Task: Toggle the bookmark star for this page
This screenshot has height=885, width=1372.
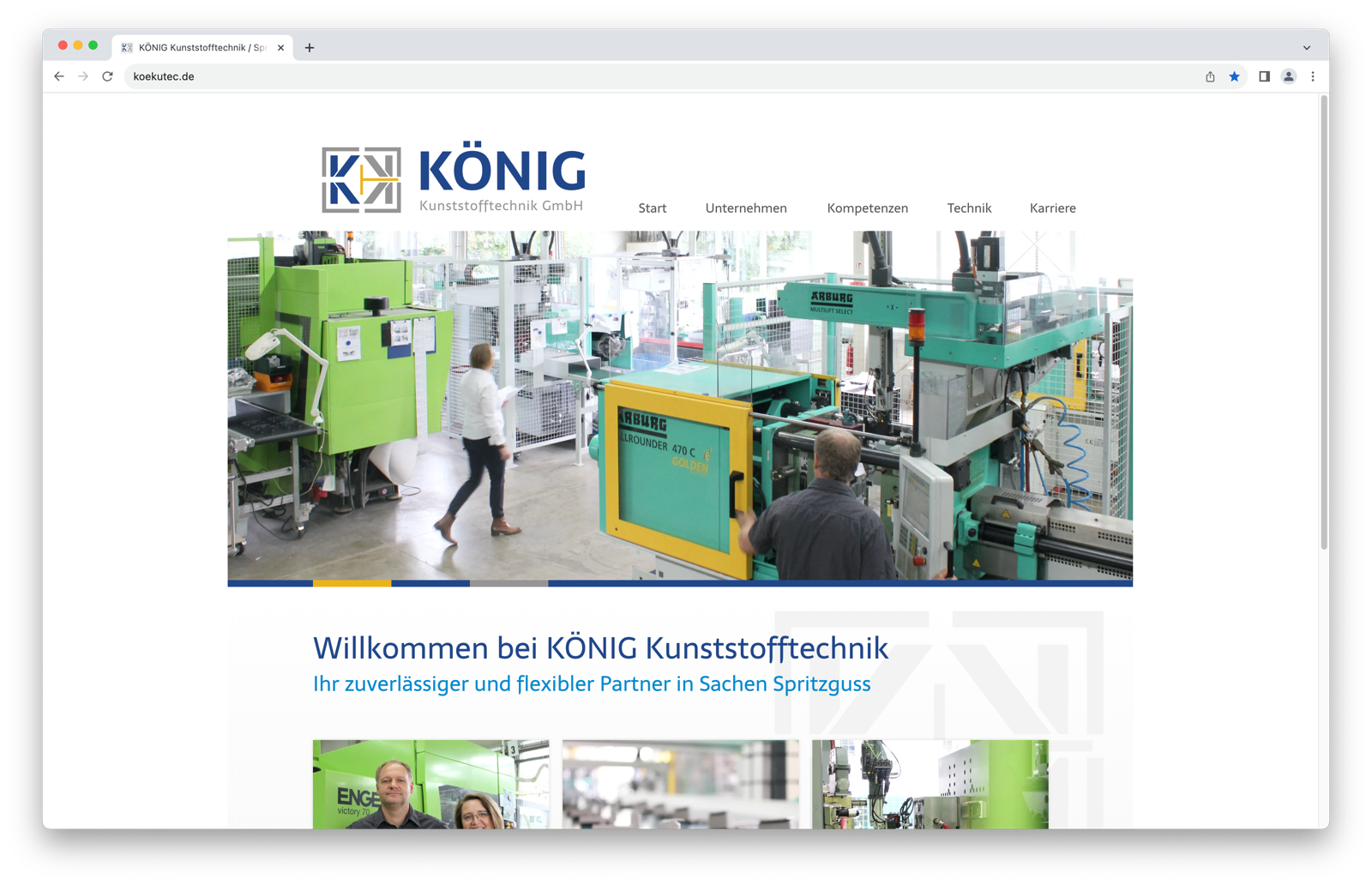Action: coord(1235,76)
